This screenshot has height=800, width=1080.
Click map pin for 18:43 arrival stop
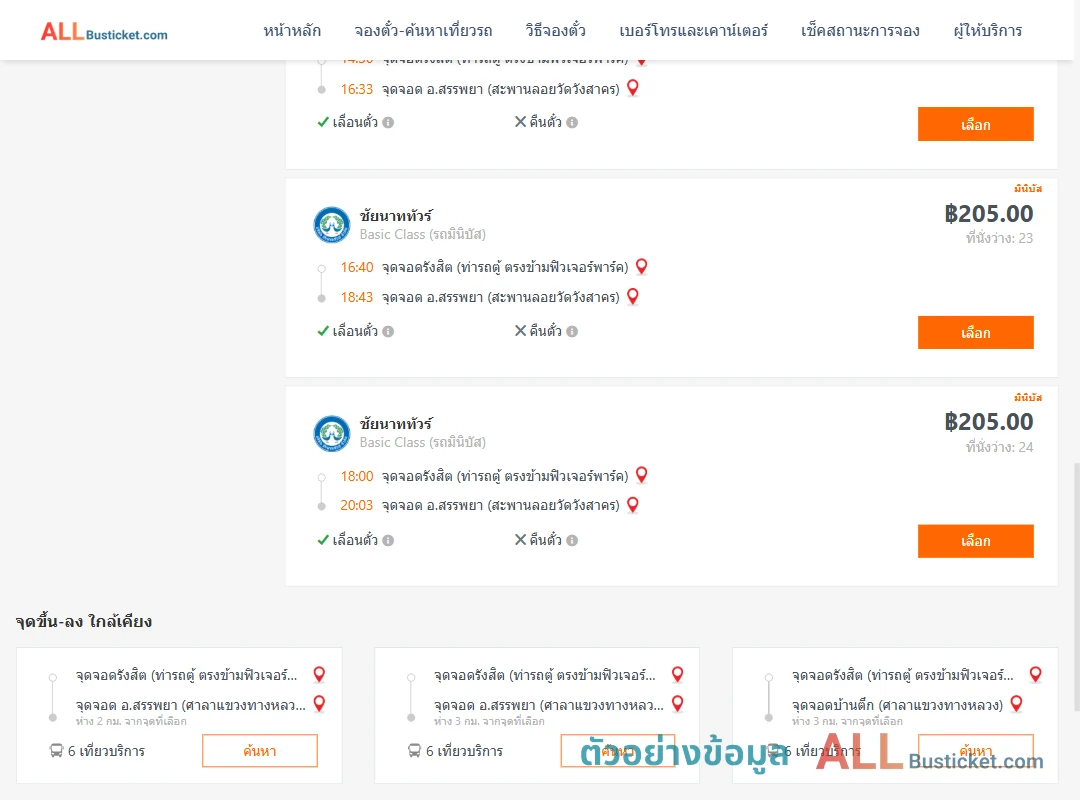[x=632, y=296]
